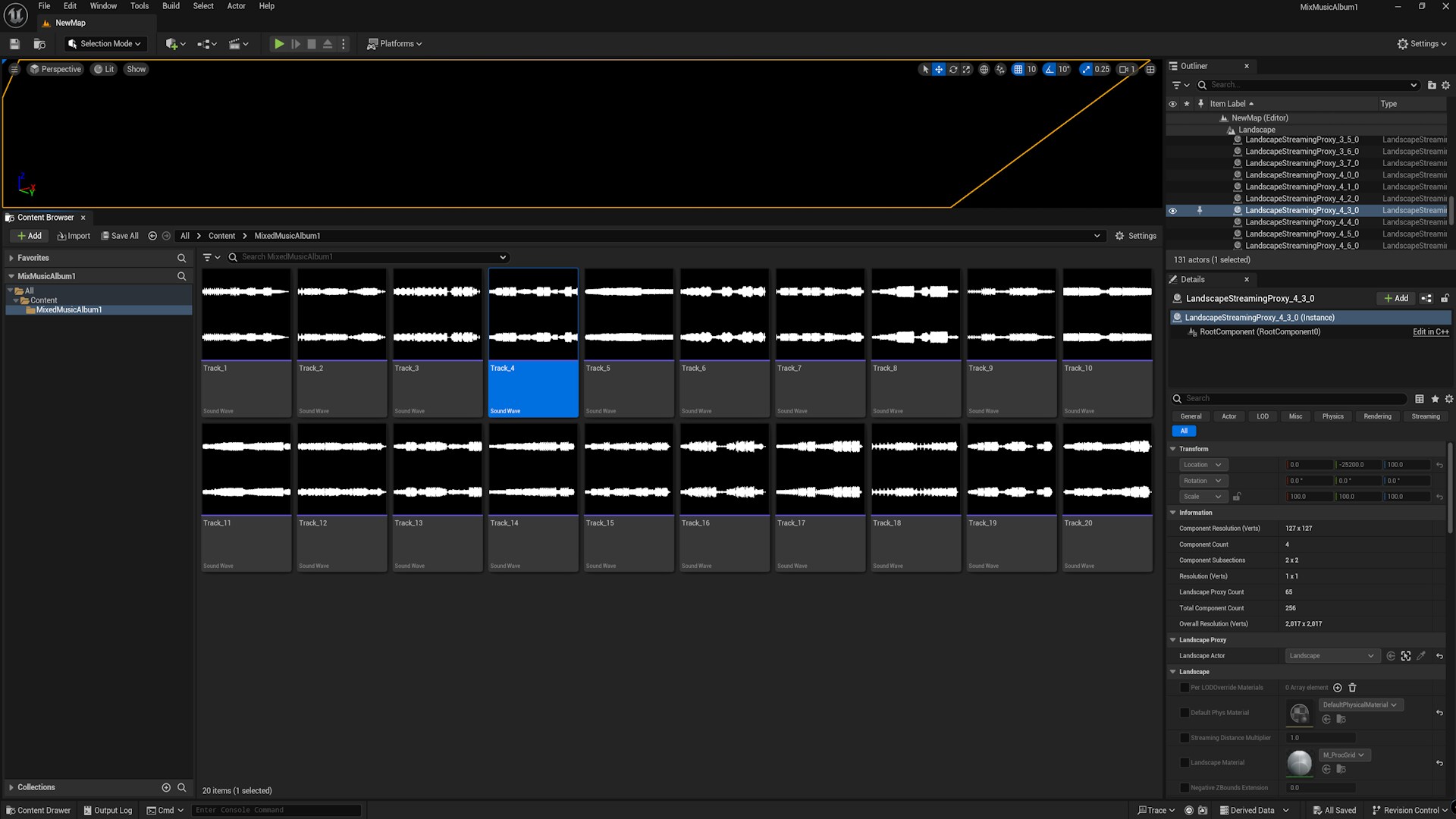Click Import button in Content Browser
The width and height of the screenshot is (1456, 819).
(x=74, y=236)
